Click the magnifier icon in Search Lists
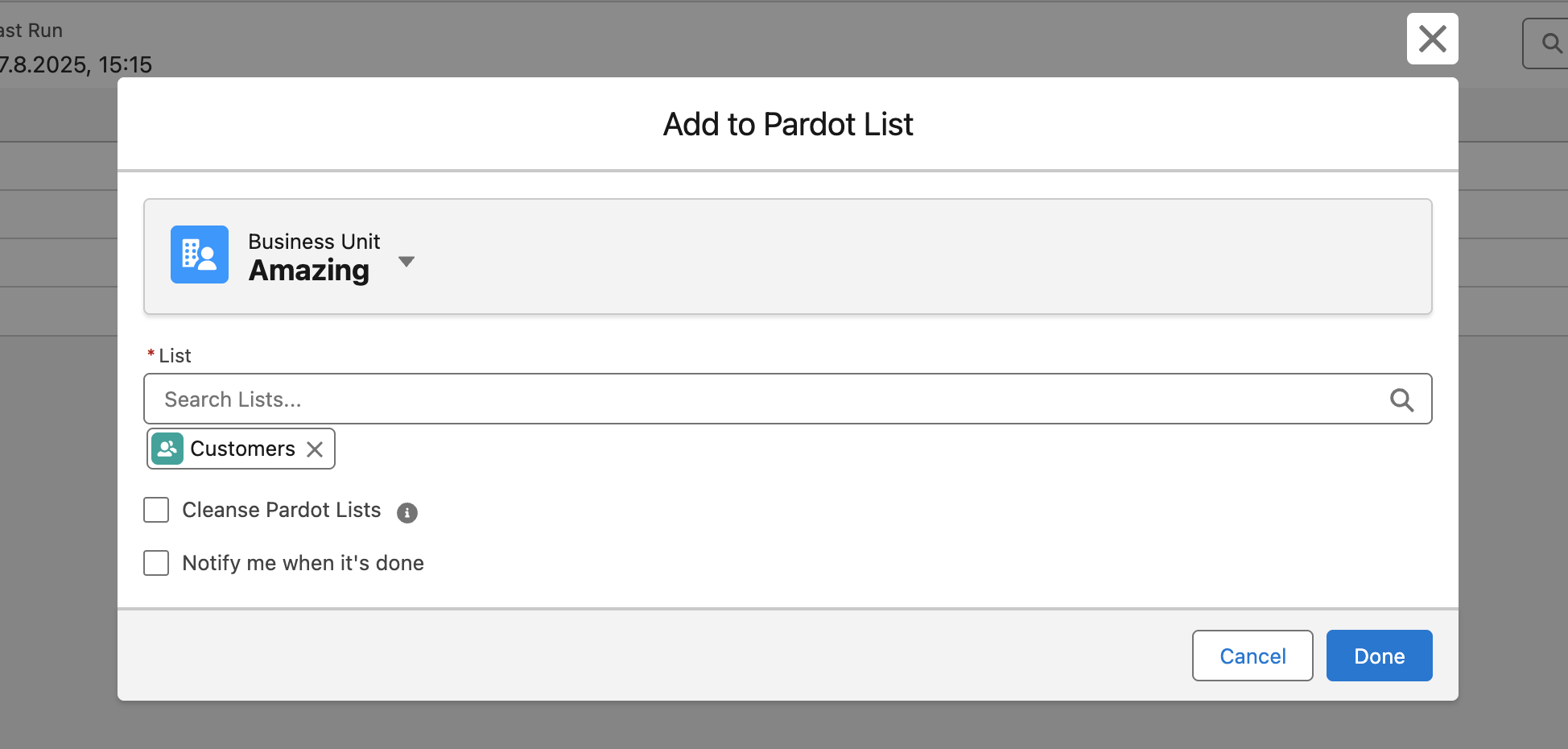 (x=1401, y=399)
